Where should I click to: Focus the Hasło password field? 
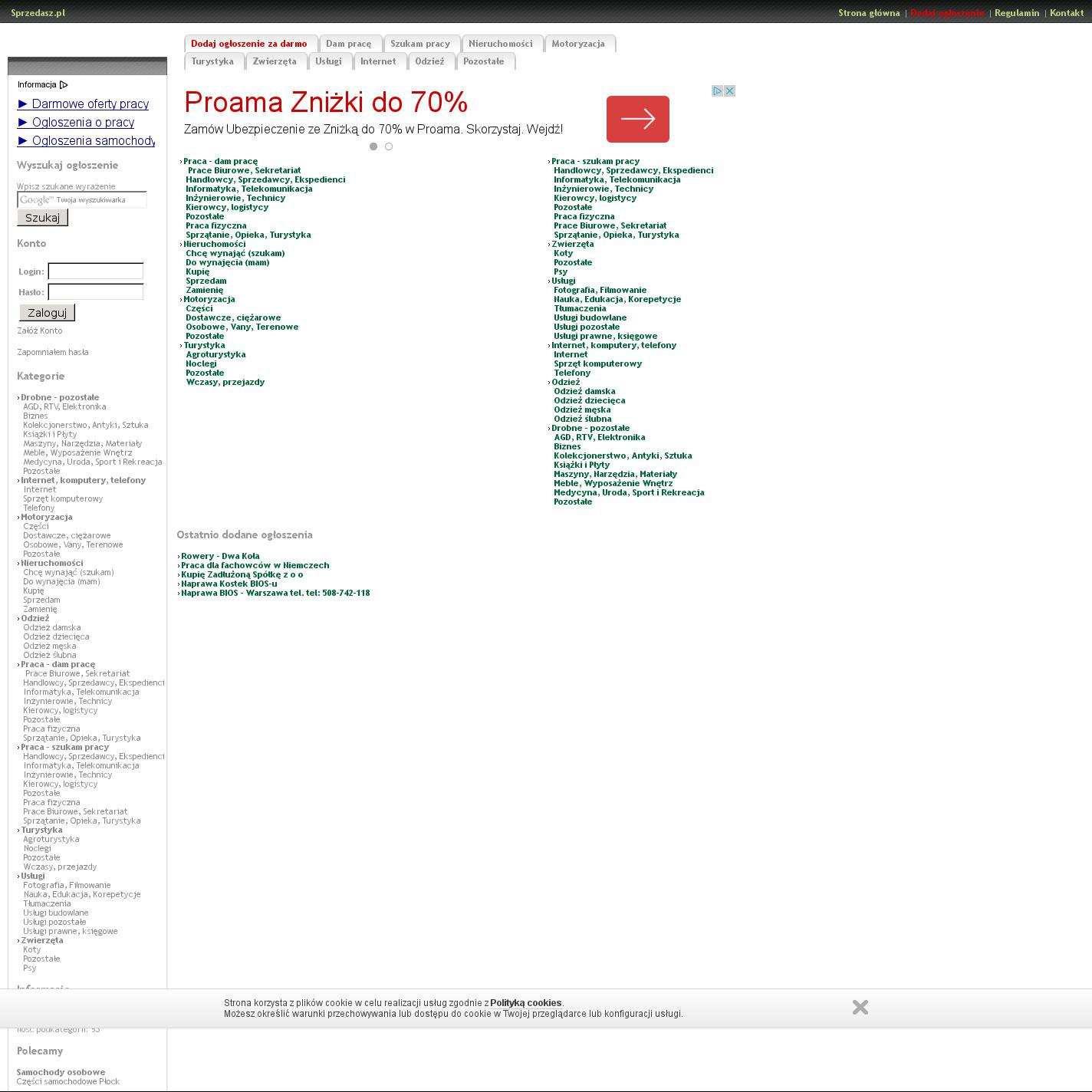pos(96,291)
